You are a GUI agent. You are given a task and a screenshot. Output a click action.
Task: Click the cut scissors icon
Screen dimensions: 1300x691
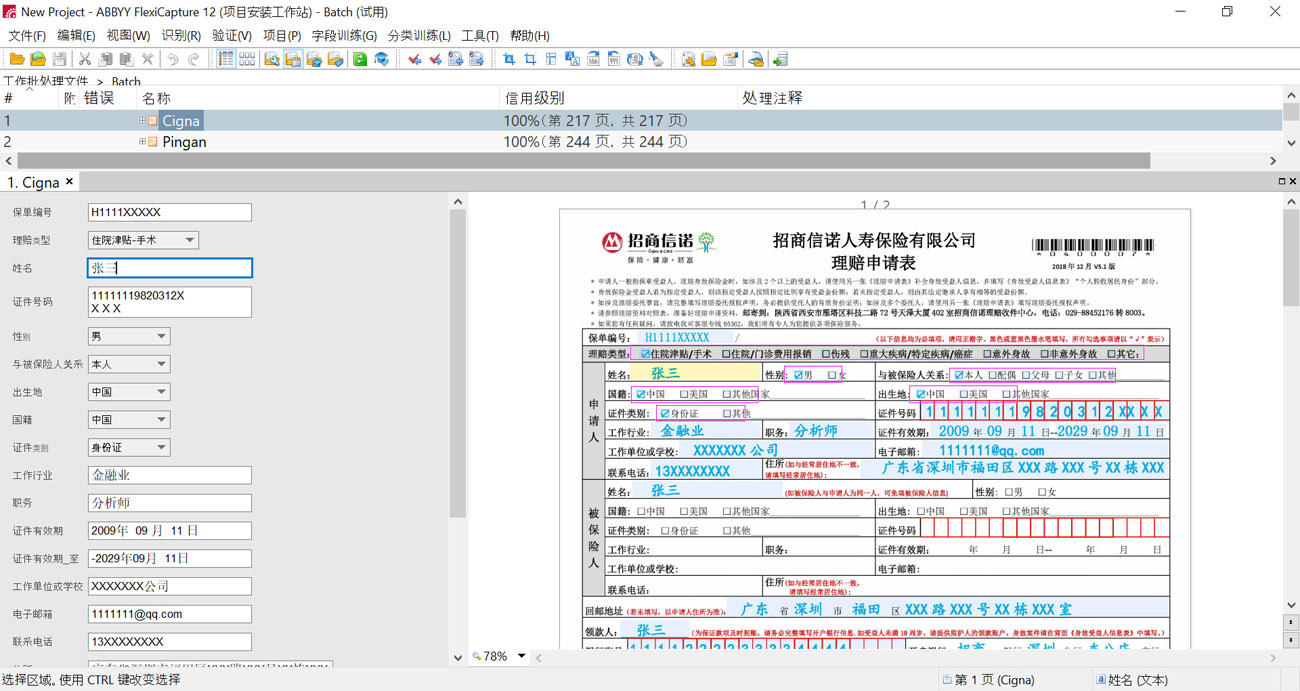[x=85, y=60]
